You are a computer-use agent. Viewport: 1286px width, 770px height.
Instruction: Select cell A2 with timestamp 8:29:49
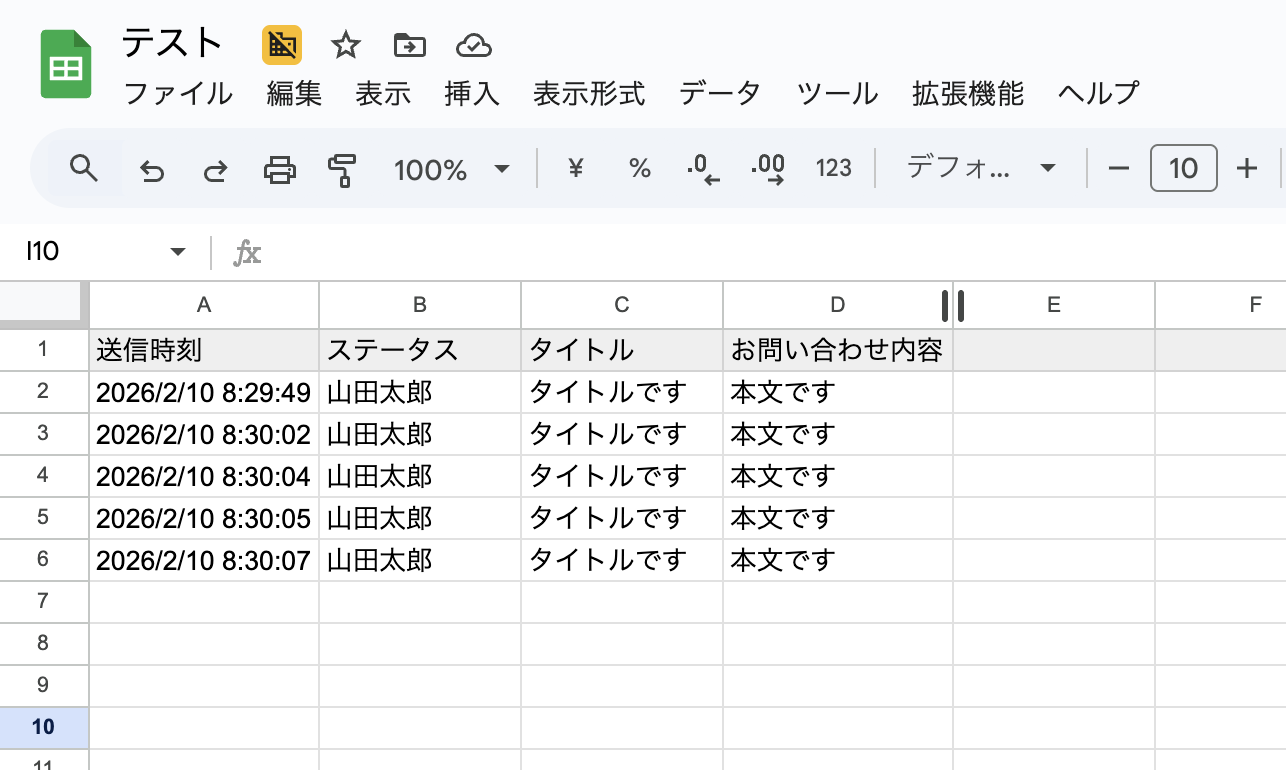pos(204,392)
